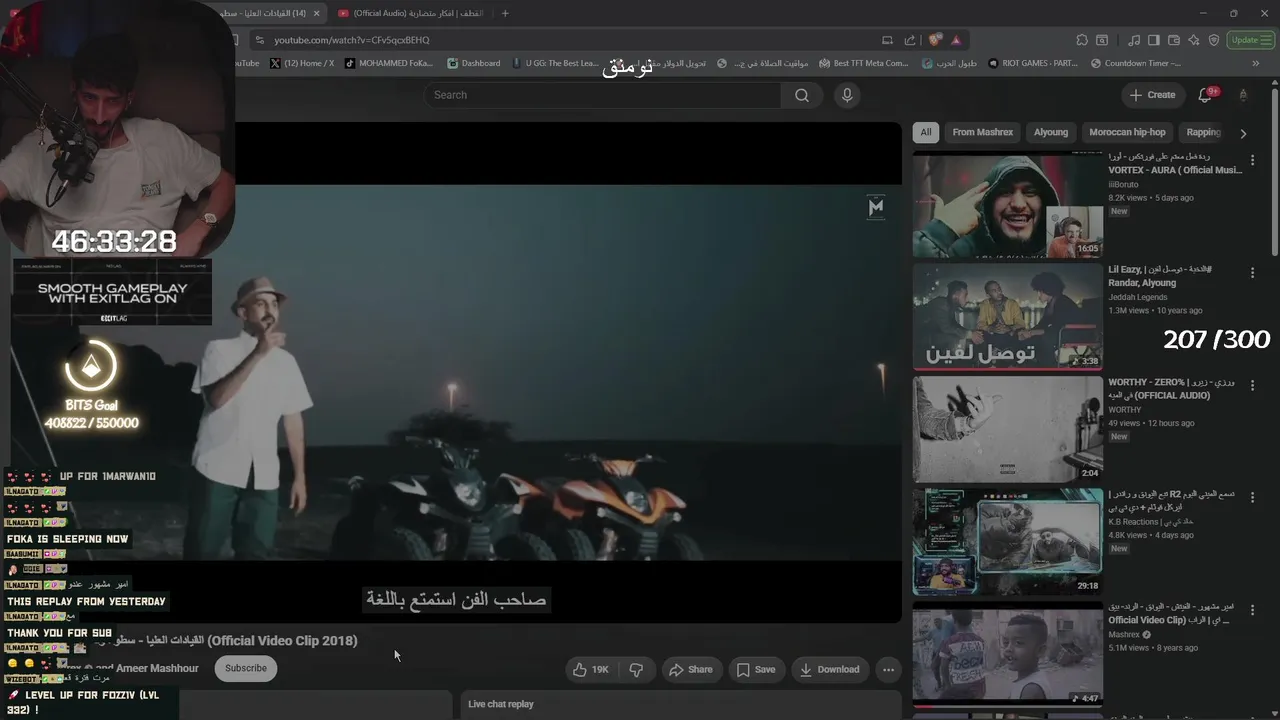
Task: Open options menu for K.B Reactions video
Action: 1252,497
